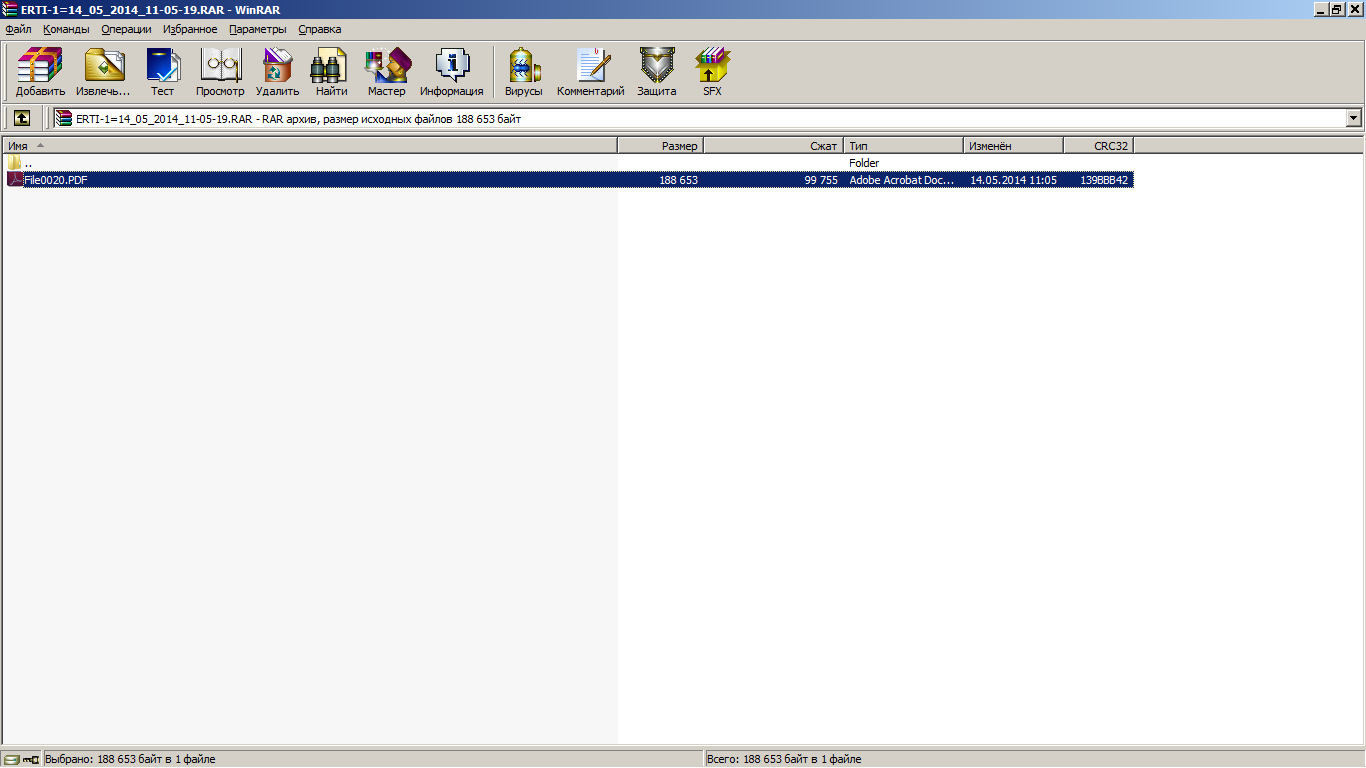Click the packed size value 99 755
The width and height of the screenshot is (1366, 768).
pyautogui.click(x=821, y=180)
